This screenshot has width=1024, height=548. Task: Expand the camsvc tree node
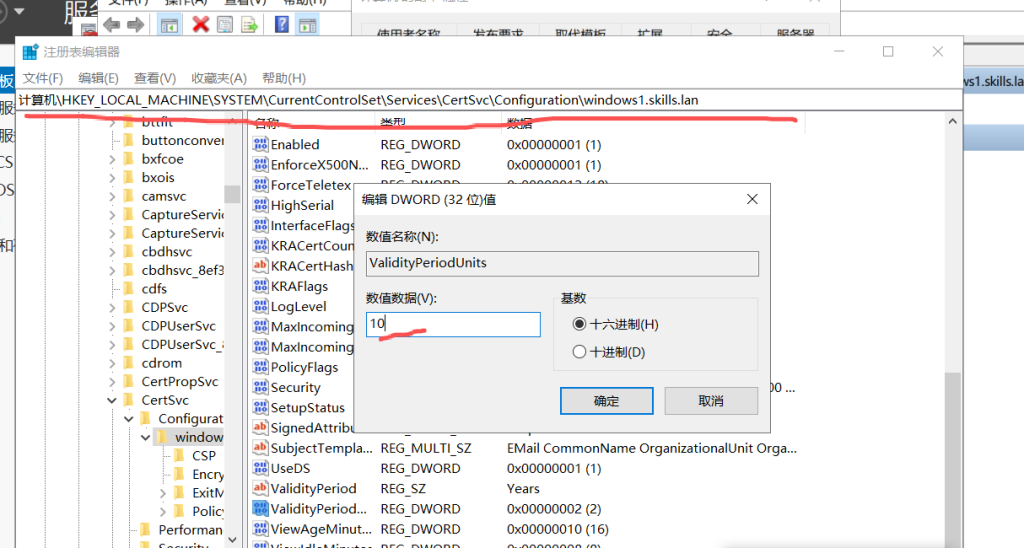114,197
